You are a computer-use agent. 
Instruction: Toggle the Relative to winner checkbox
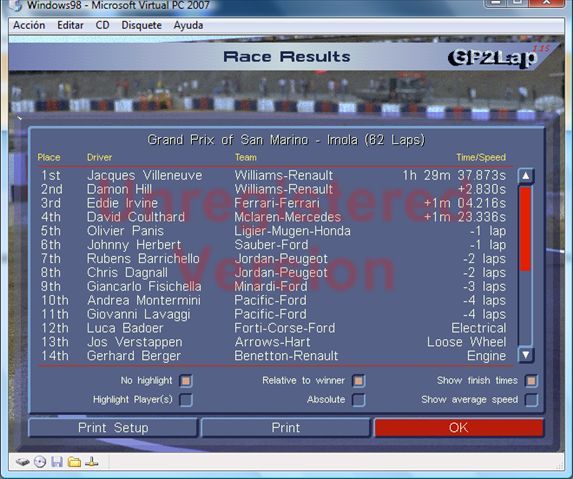pyautogui.click(x=358, y=381)
